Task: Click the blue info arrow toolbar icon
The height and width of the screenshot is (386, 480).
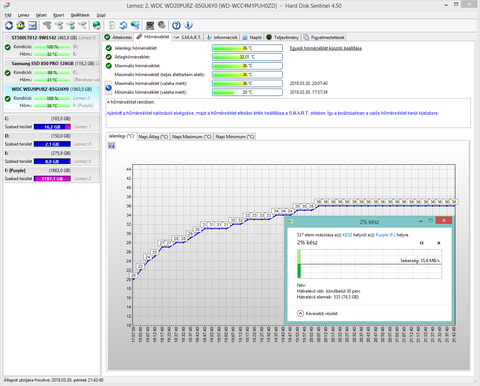Action: click(188, 25)
